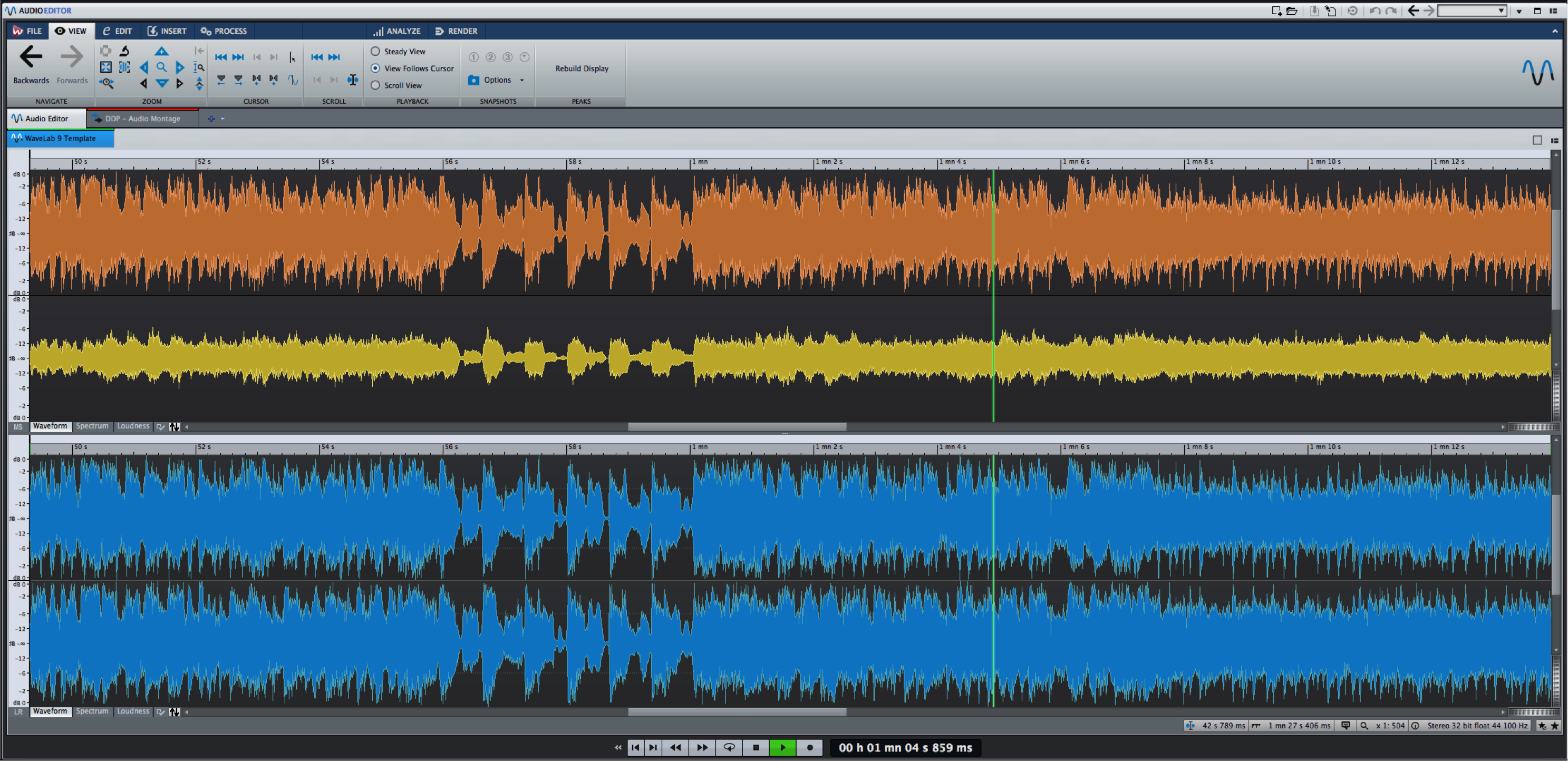Select the View Follows Cursor option
Image resolution: width=1568 pixels, height=761 pixels.
(413, 69)
